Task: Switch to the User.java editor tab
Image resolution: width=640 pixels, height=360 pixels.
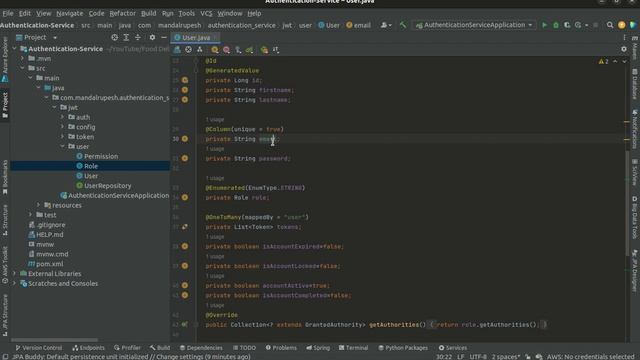Action: (x=195, y=38)
